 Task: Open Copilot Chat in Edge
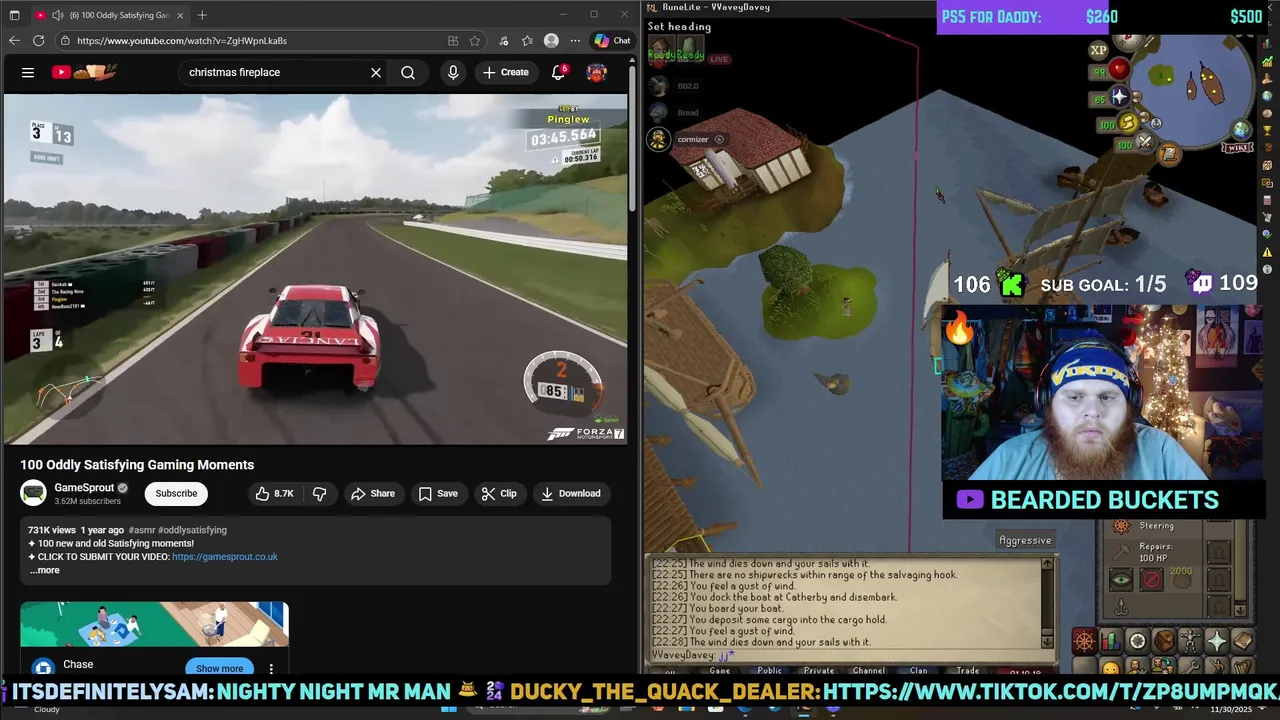(612, 41)
